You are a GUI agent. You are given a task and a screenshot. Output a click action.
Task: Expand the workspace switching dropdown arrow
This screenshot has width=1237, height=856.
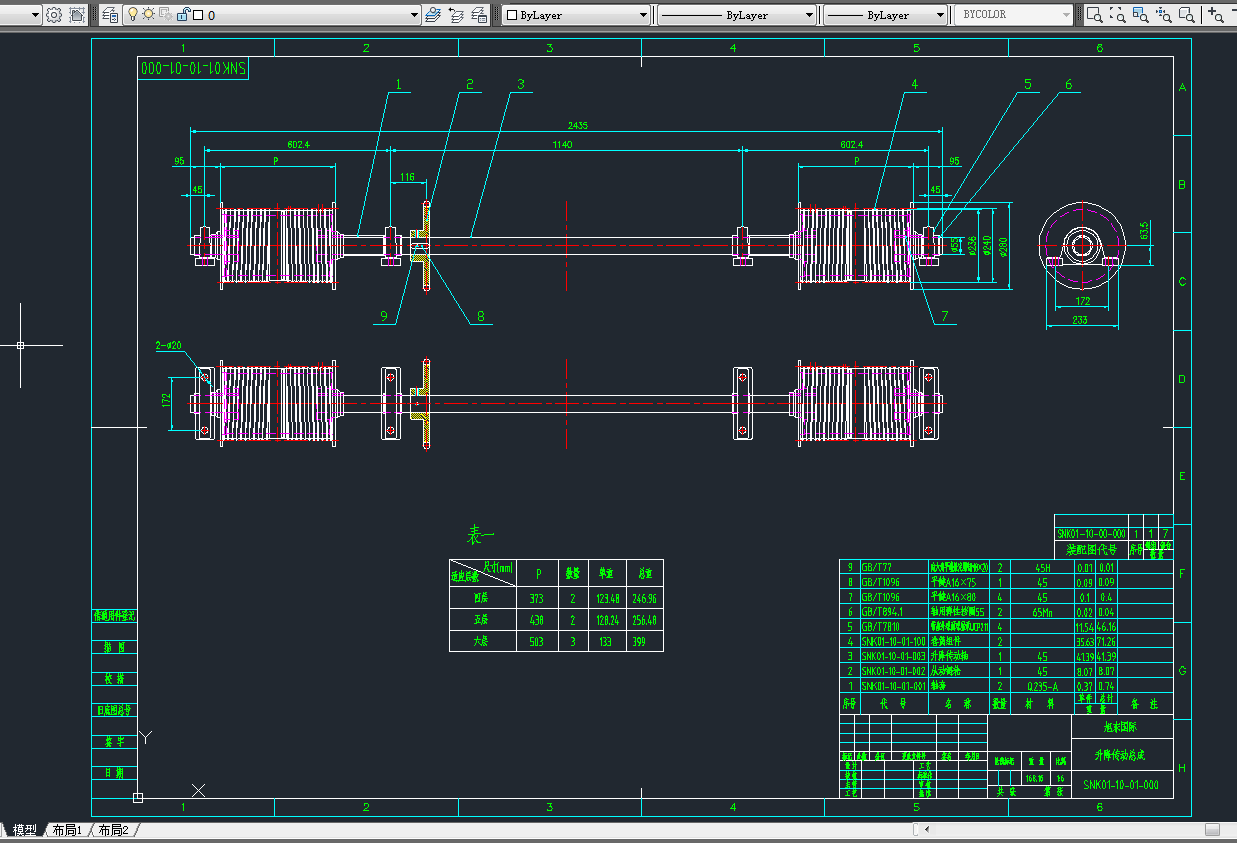[36, 15]
